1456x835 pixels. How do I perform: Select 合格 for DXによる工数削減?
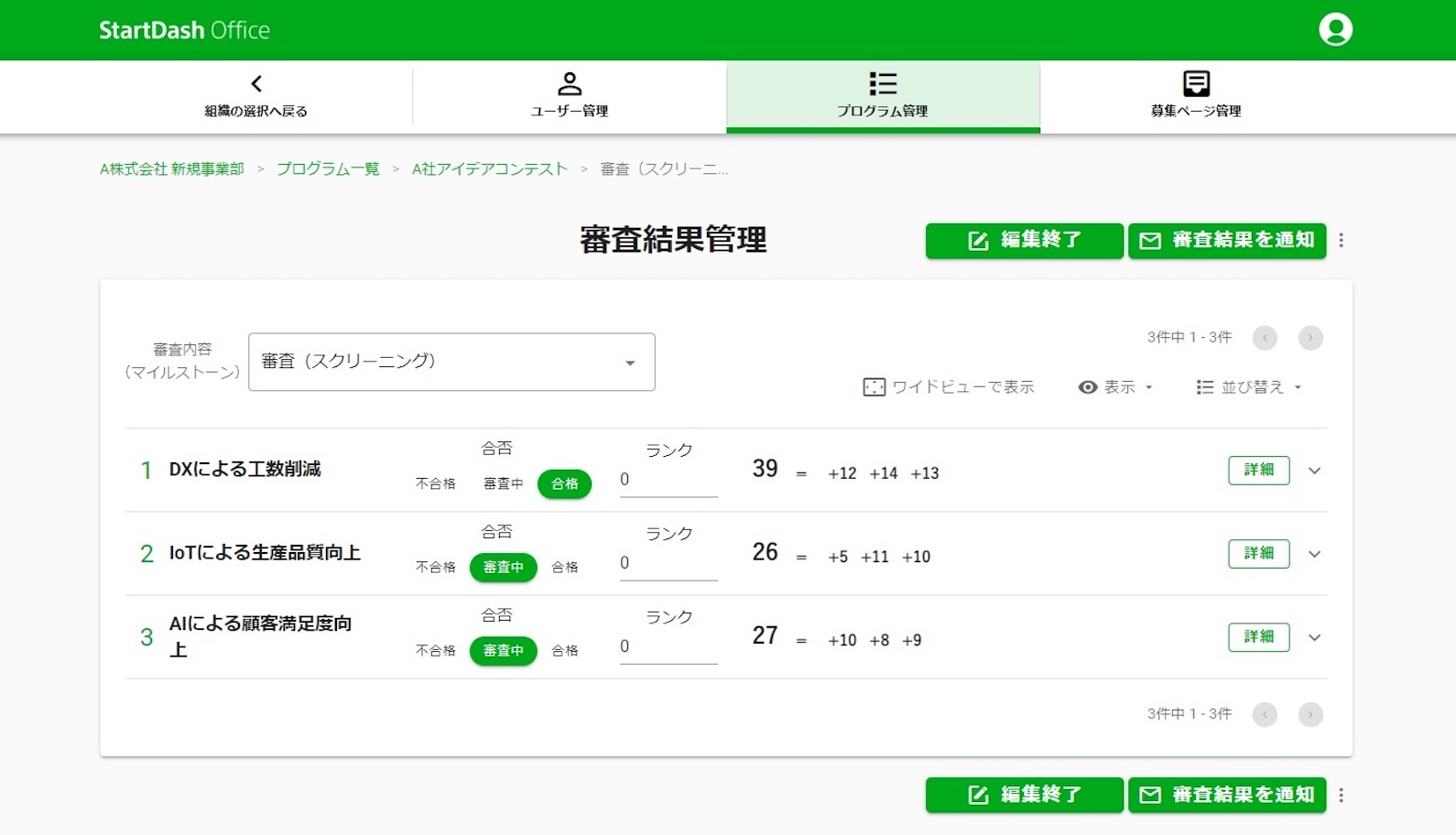coord(565,483)
